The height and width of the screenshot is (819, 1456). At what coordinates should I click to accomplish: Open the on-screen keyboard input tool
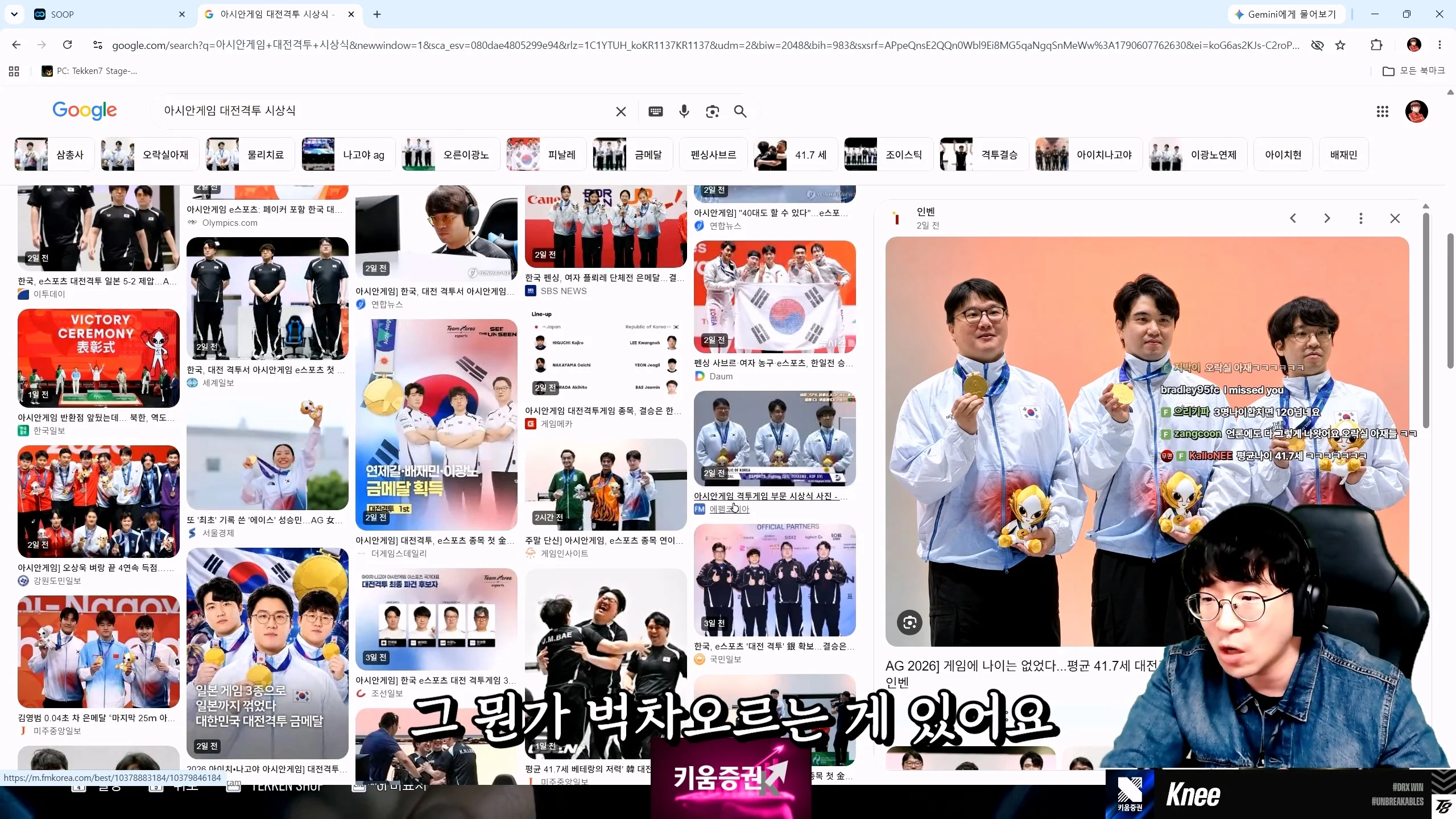pos(656,111)
